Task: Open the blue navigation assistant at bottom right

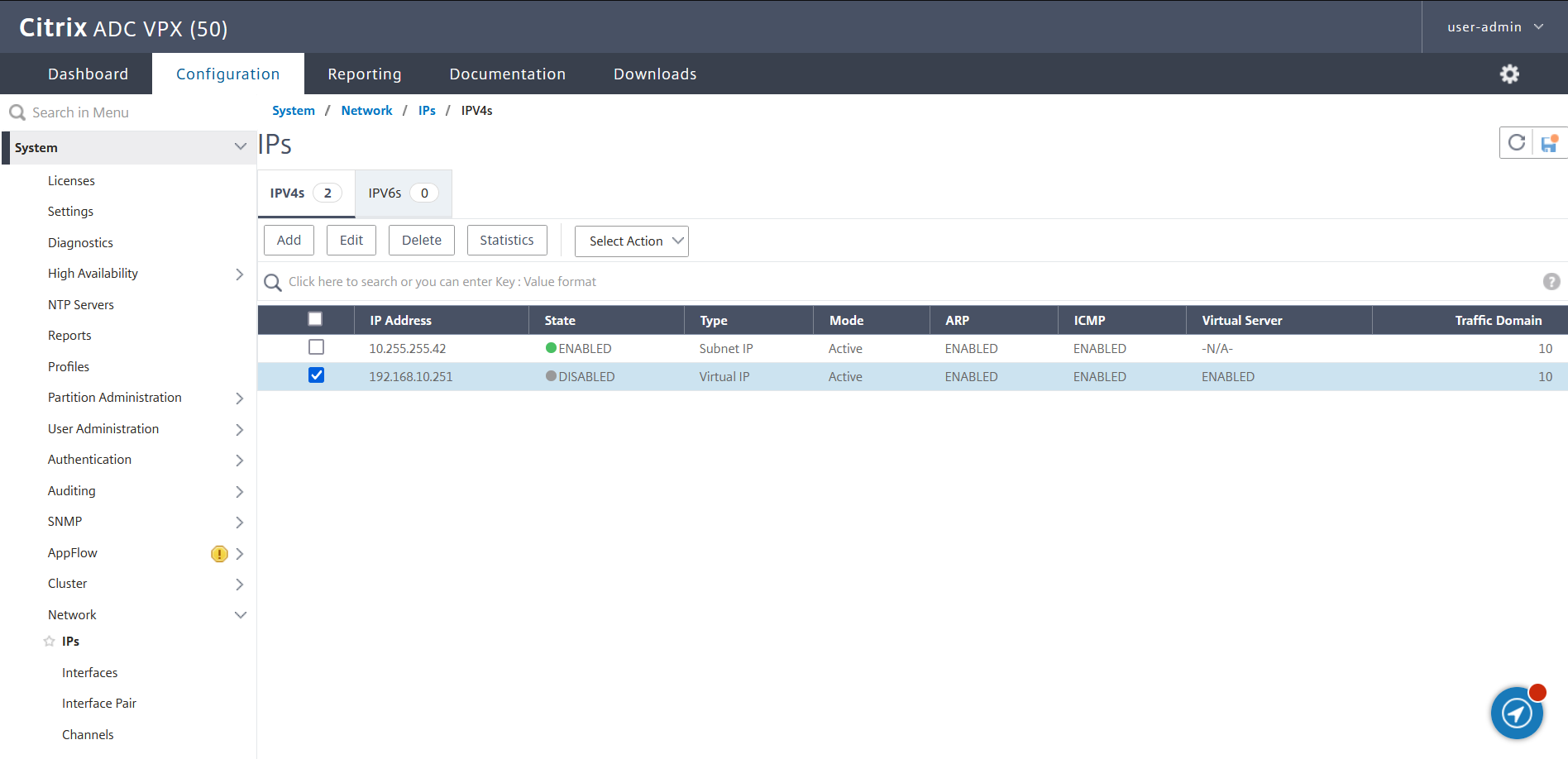Action: click(1517, 713)
